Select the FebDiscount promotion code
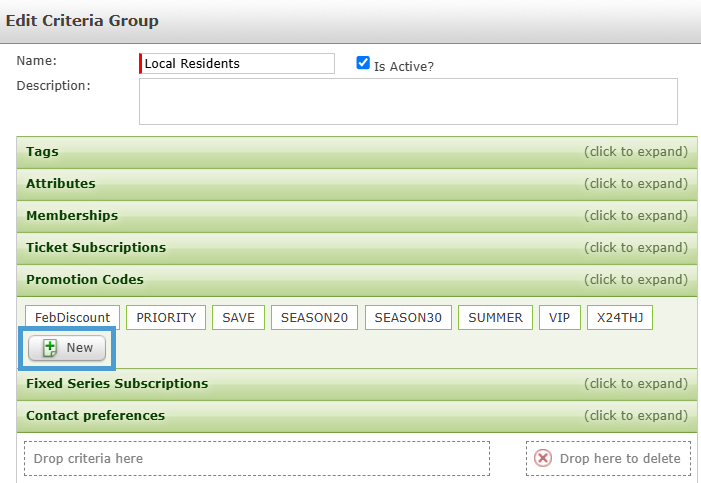This screenshot has height=483, width=701. [x=72, y=318]
